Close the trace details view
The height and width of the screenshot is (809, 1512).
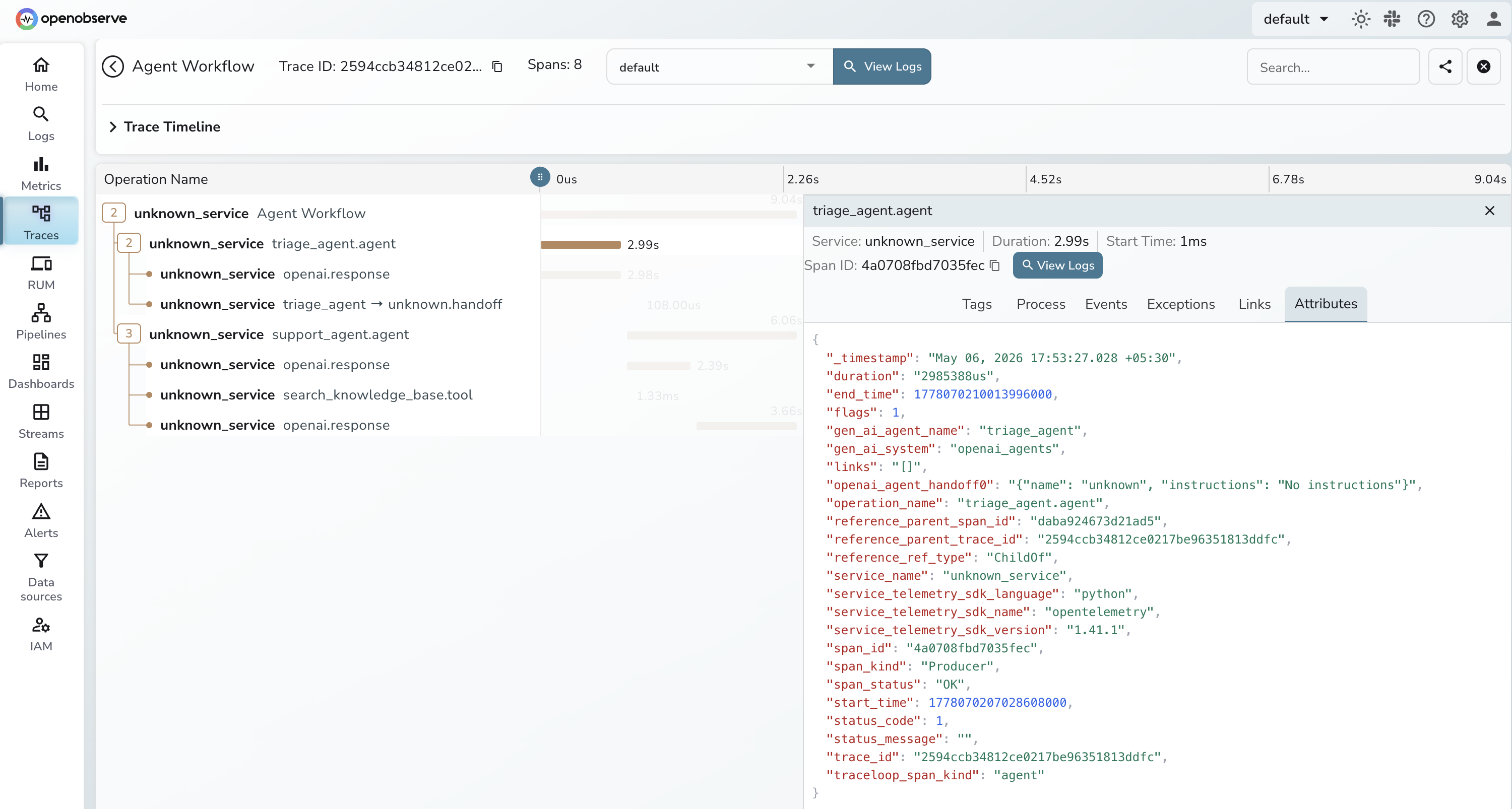pyautogui.click(x=1483, y=66)
